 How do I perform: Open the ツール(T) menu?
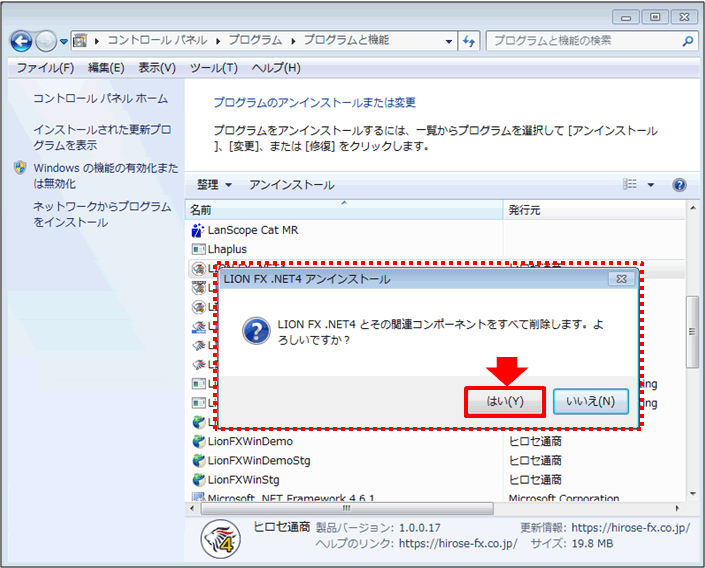(x=214, y=68)
